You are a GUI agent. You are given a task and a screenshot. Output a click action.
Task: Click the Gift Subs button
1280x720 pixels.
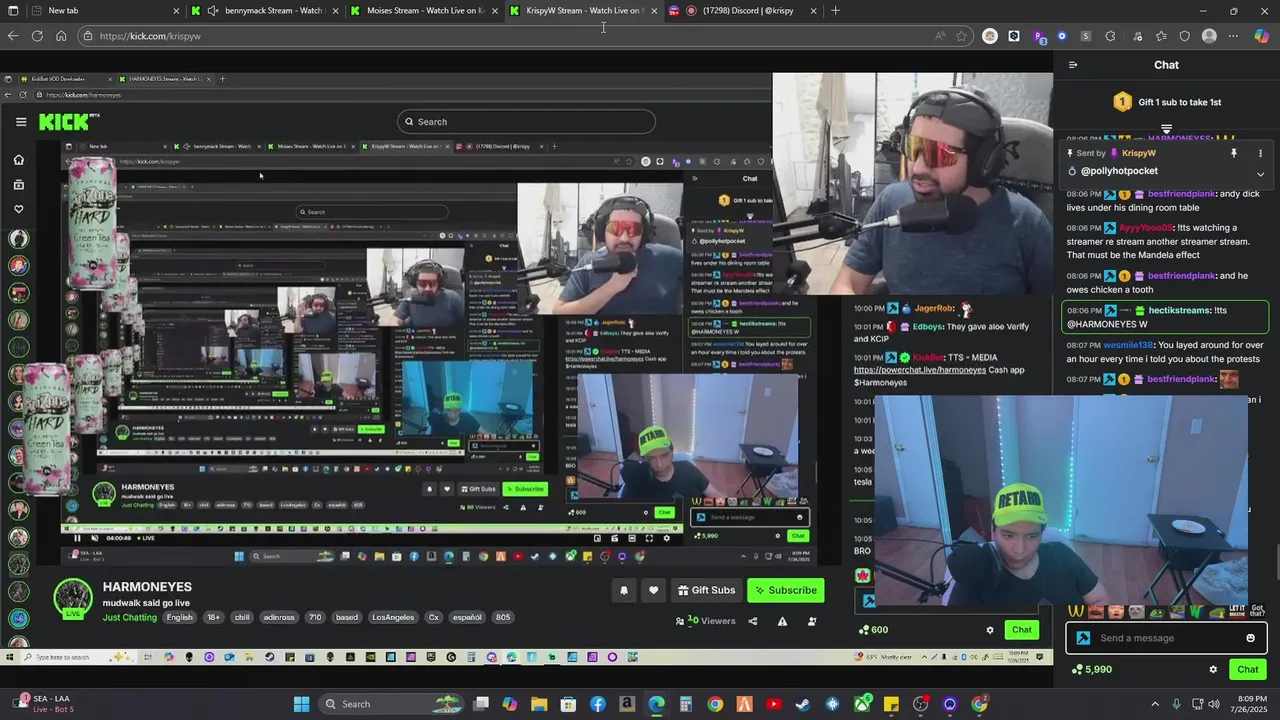(x=706, y=590)
